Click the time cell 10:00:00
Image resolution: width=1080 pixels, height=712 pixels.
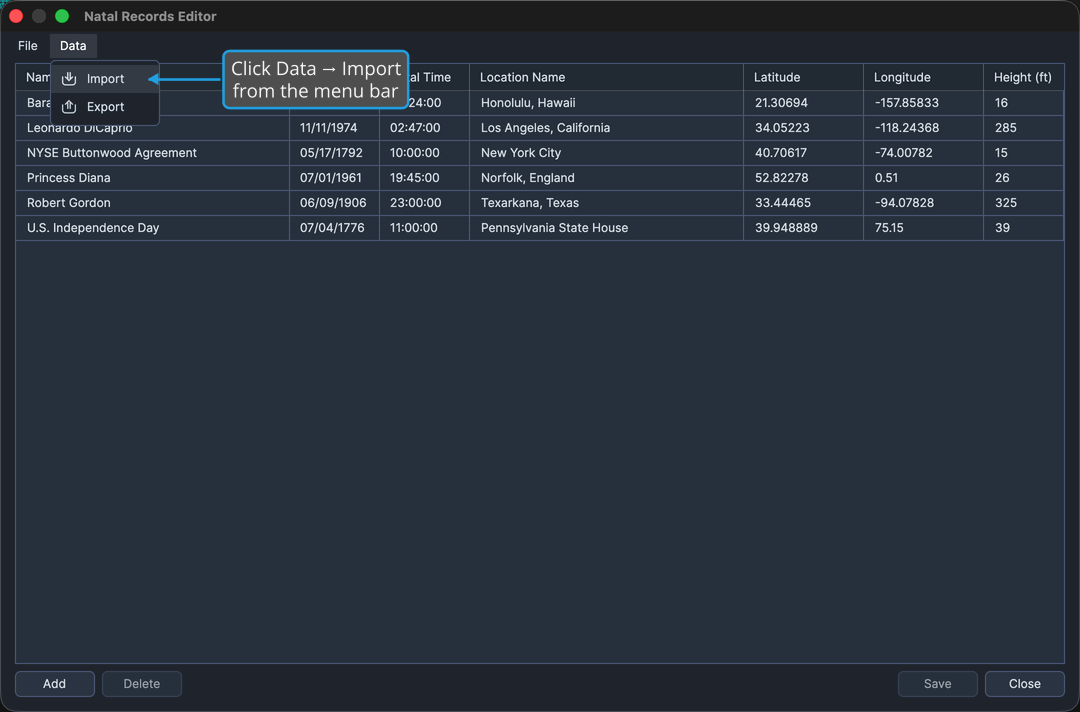click(x=424, y=153)
